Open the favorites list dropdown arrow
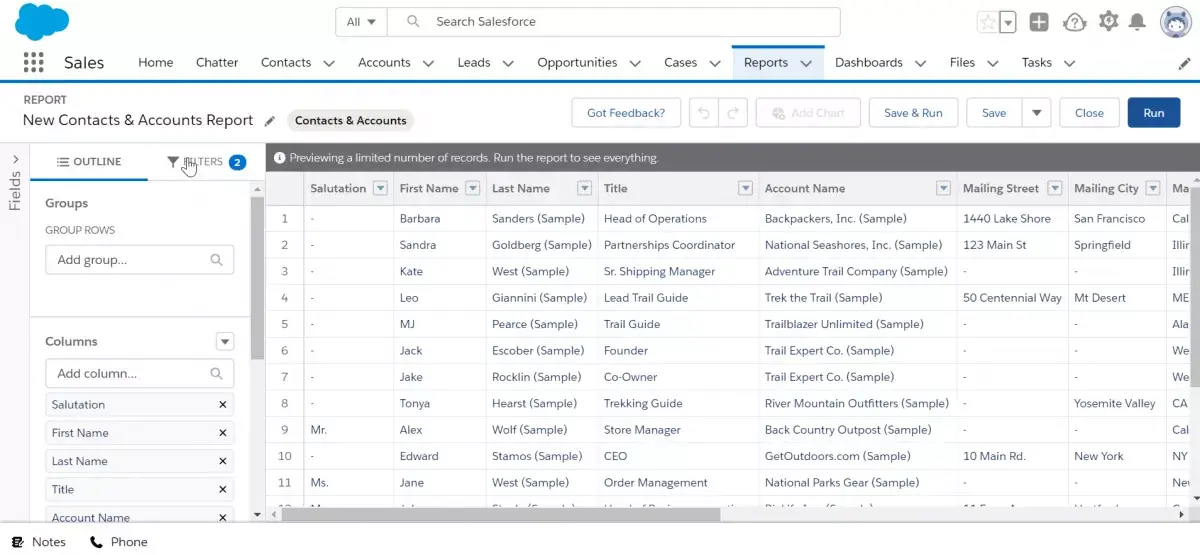 click(x=1008, y=22)
